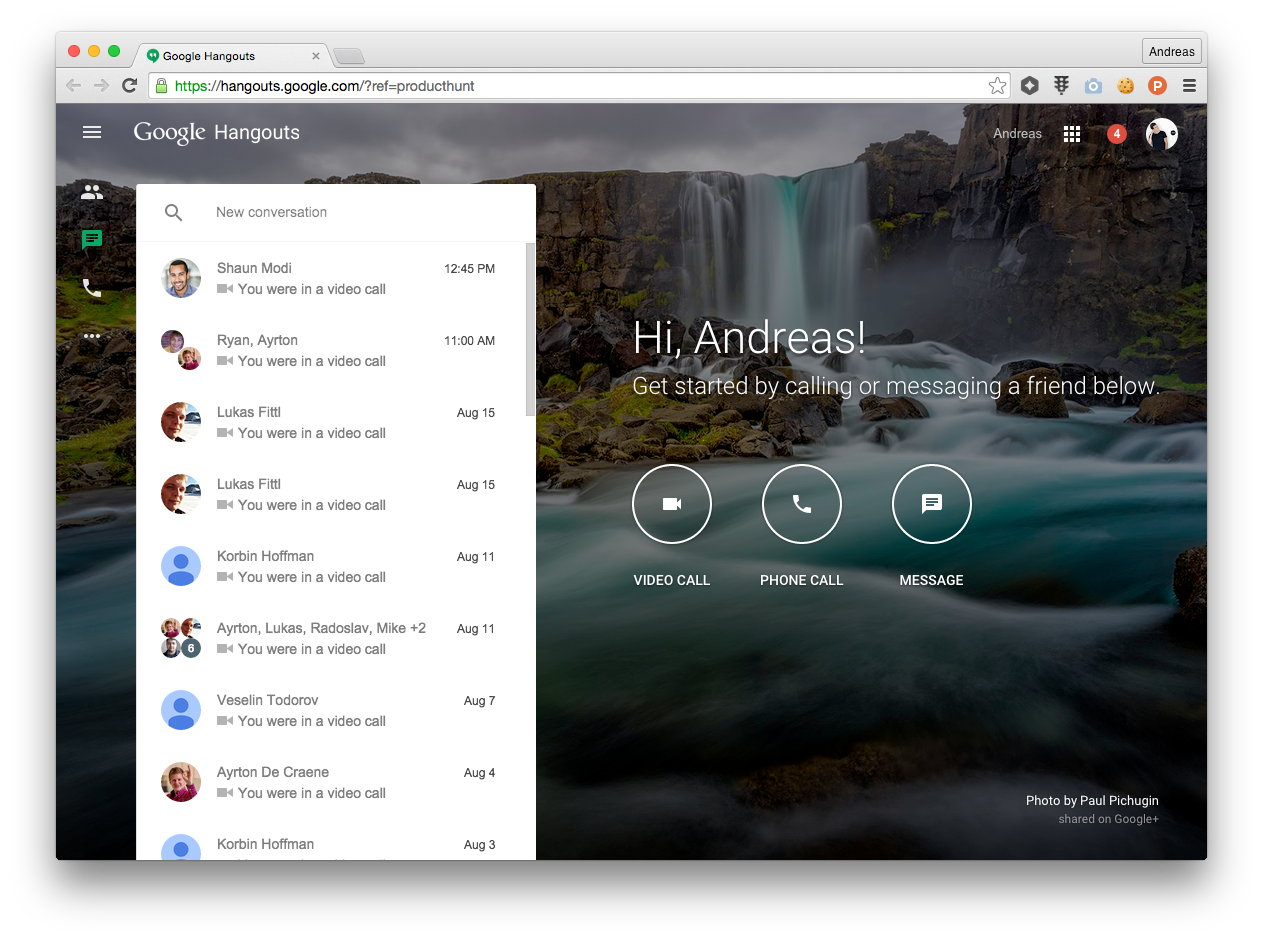This screenshot has height=940, width=1263.
Task: Click the browser forward arrow
Action: pos(101,86)
